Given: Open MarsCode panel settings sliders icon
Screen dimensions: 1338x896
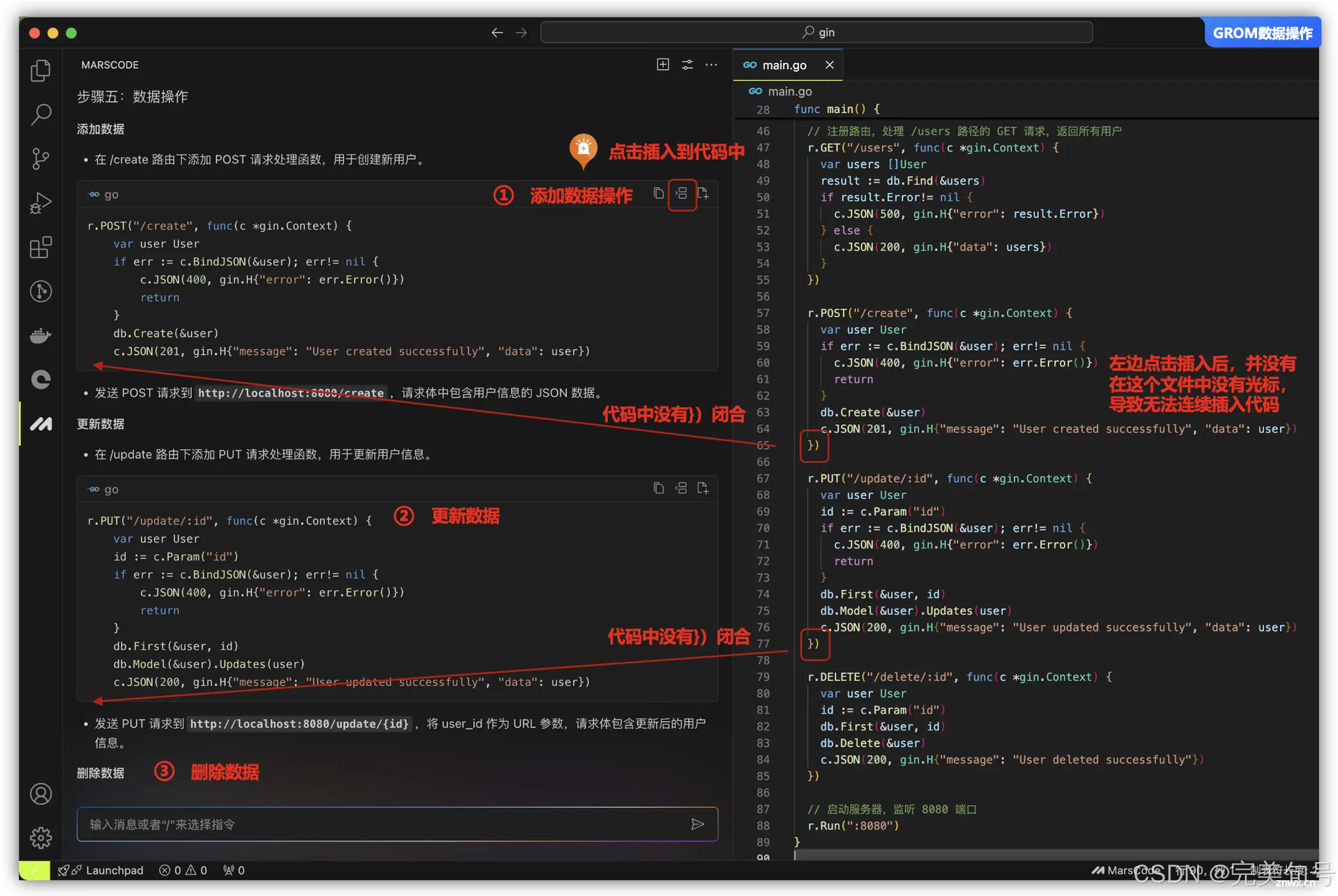Looking at the screenshot, I should (x=688, y=65).
